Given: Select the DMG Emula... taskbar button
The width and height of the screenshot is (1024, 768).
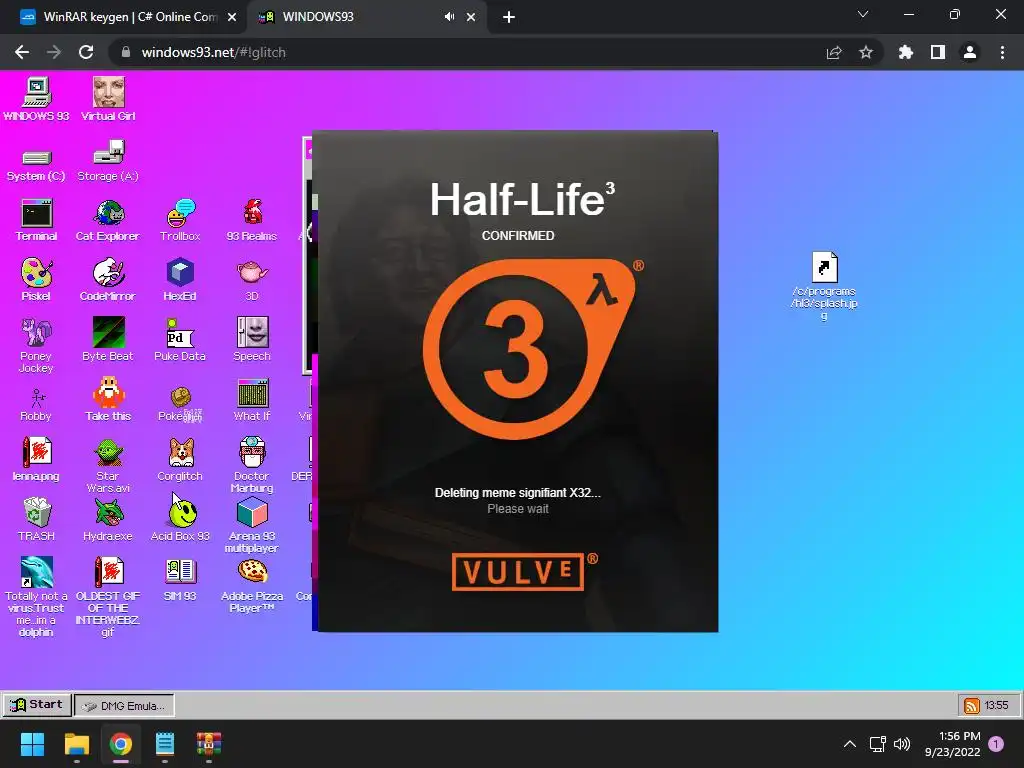Looking at the screenshot, I should 124,705.
